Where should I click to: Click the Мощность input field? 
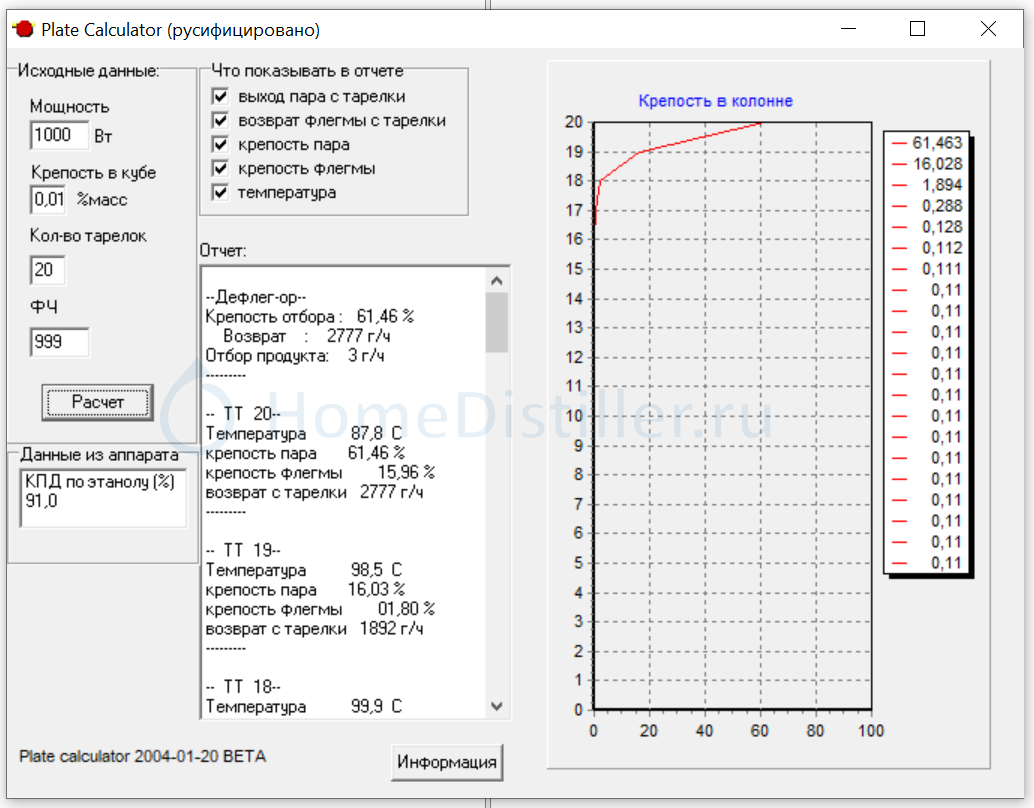59,135
